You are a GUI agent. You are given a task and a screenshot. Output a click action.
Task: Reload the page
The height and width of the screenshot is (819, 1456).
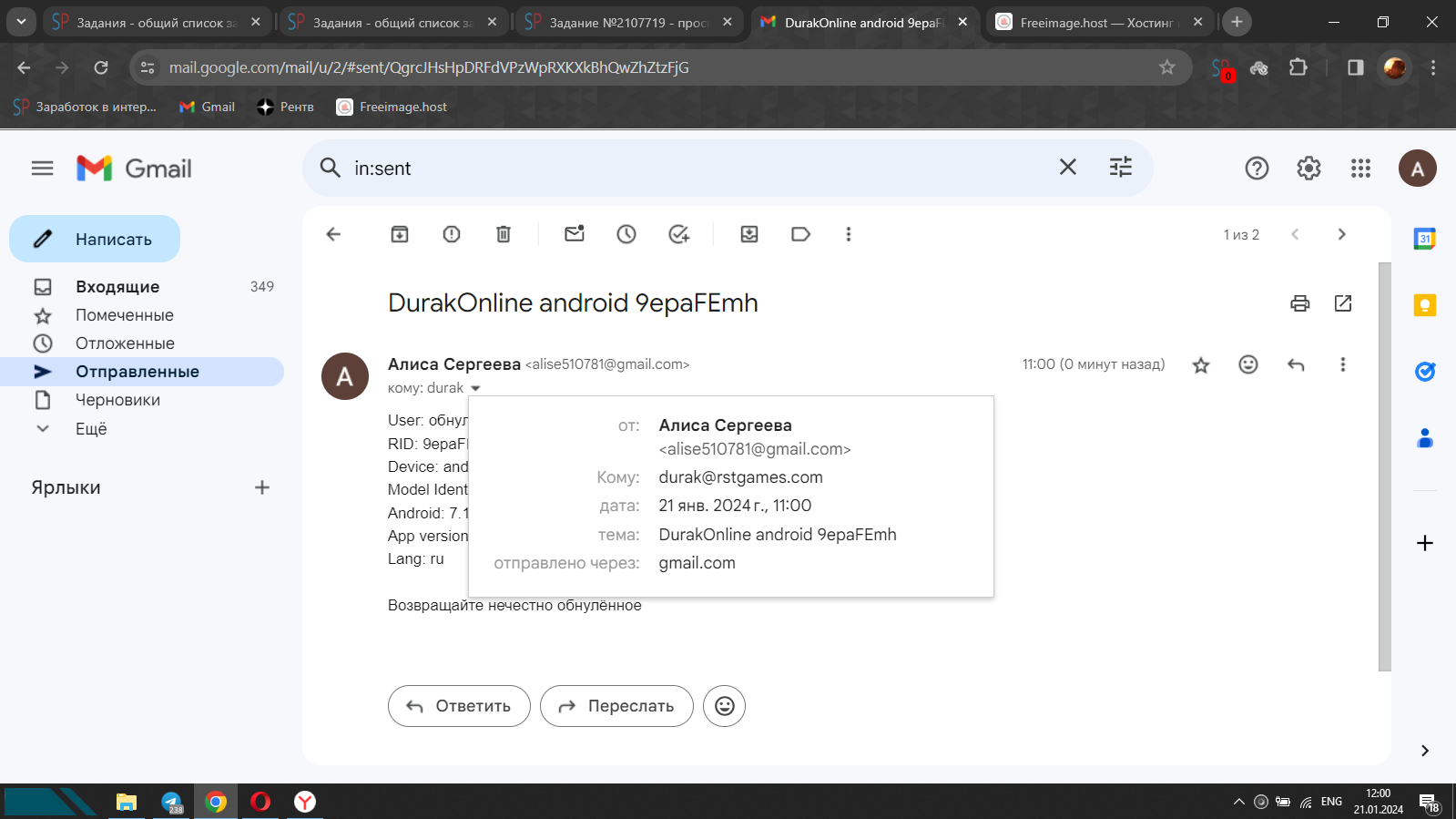point(101,67)
